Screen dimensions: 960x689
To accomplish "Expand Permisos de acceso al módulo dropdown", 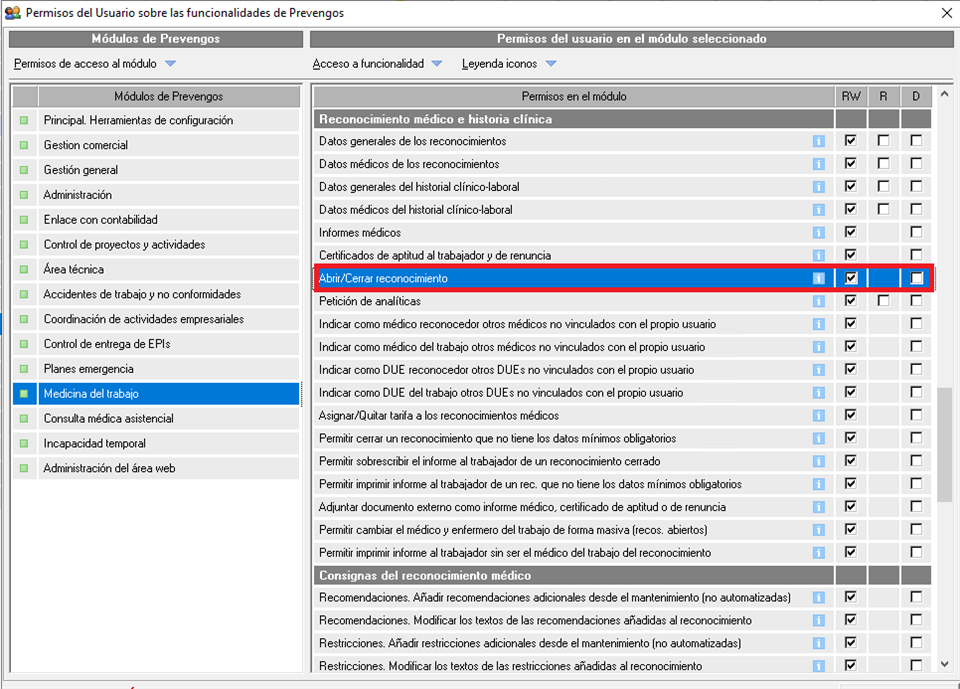I will [170, 64].
